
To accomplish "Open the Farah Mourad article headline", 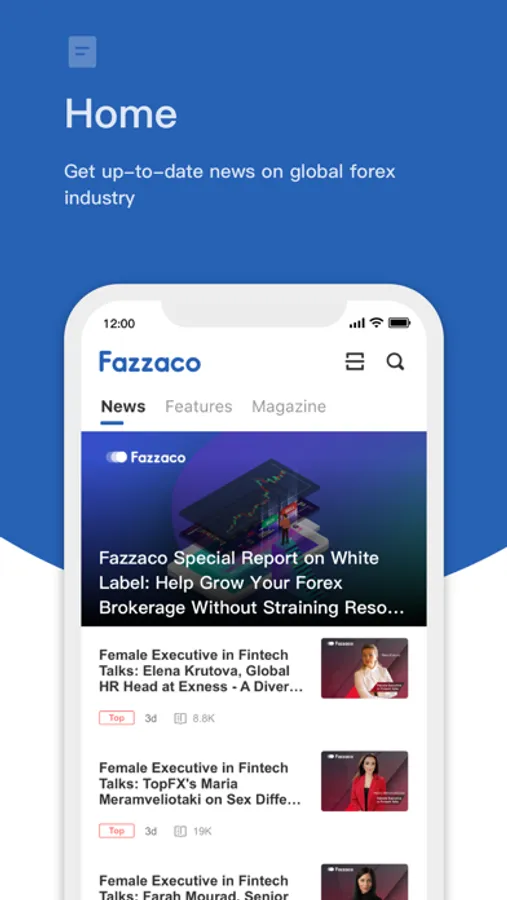I will [194, 887].
